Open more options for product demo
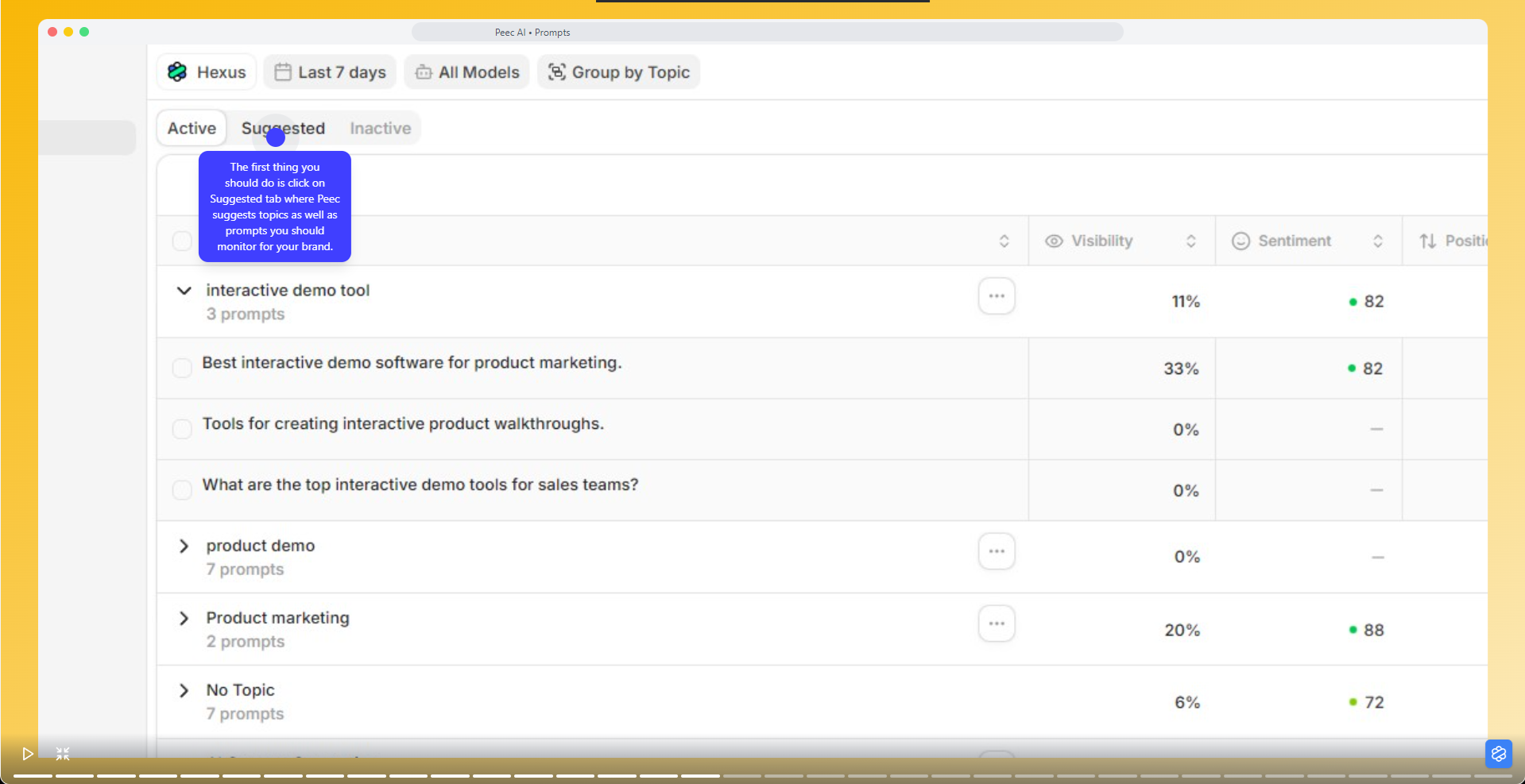 point(997,551)
